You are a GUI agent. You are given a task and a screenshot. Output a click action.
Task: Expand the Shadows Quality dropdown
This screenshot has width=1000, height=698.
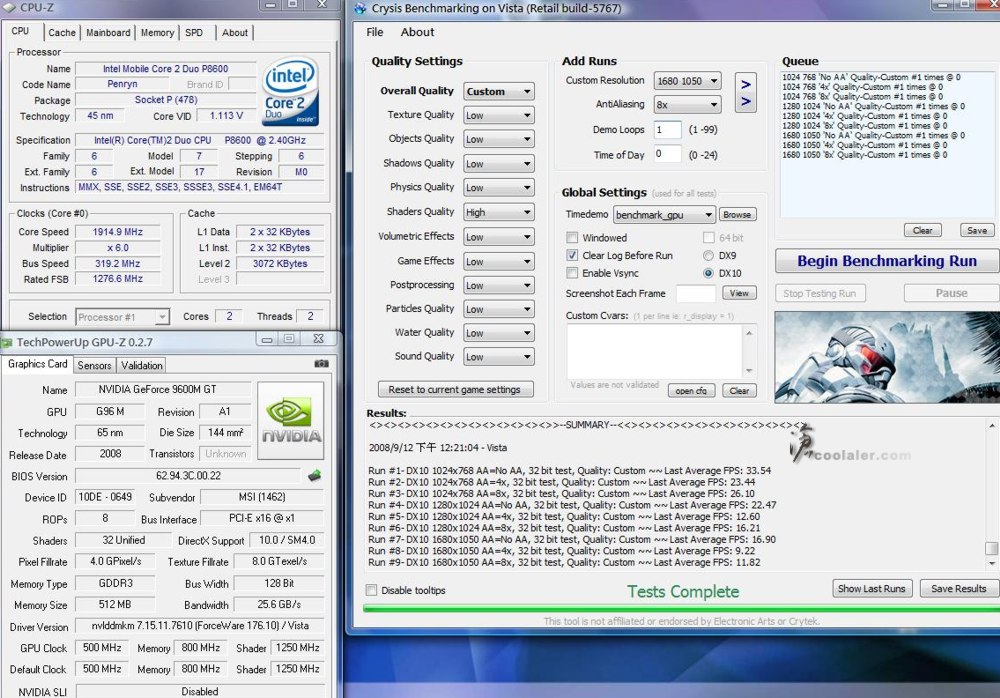click(x=499, y=164)
